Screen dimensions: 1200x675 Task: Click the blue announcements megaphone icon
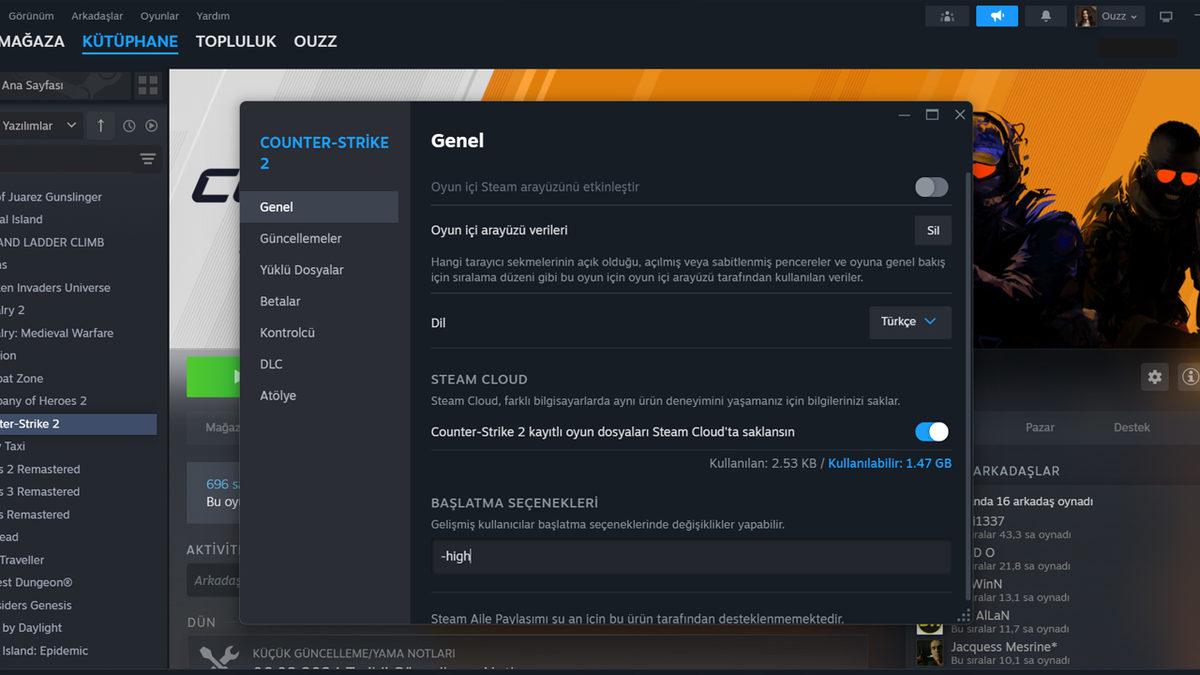tap(996, 15)
